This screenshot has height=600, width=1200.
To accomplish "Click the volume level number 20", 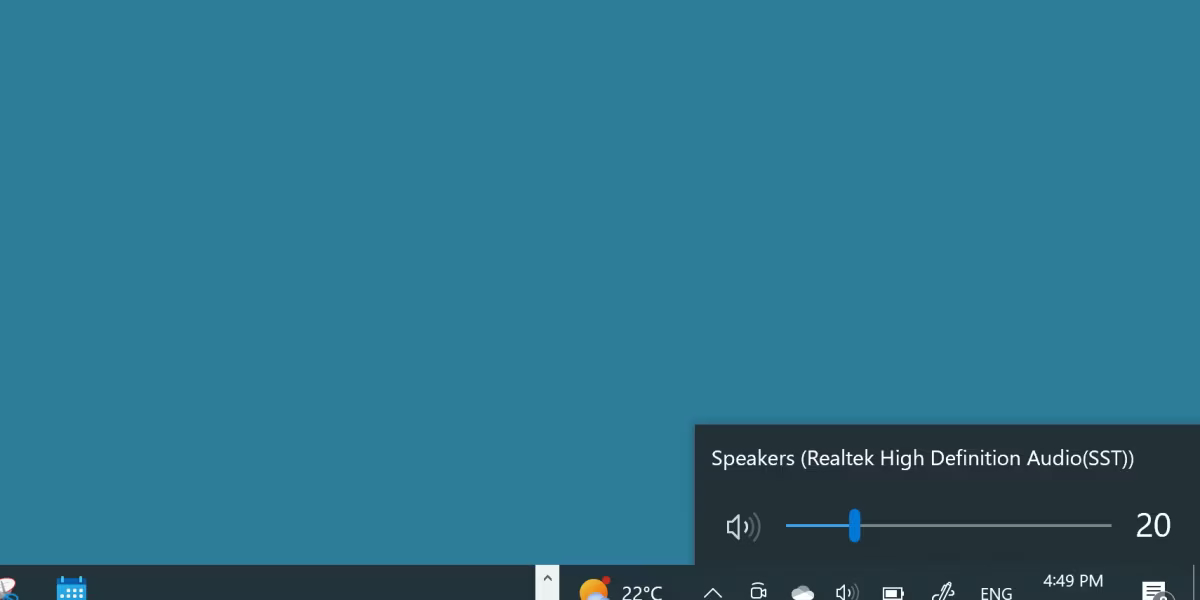I will tap(1153, 525).
